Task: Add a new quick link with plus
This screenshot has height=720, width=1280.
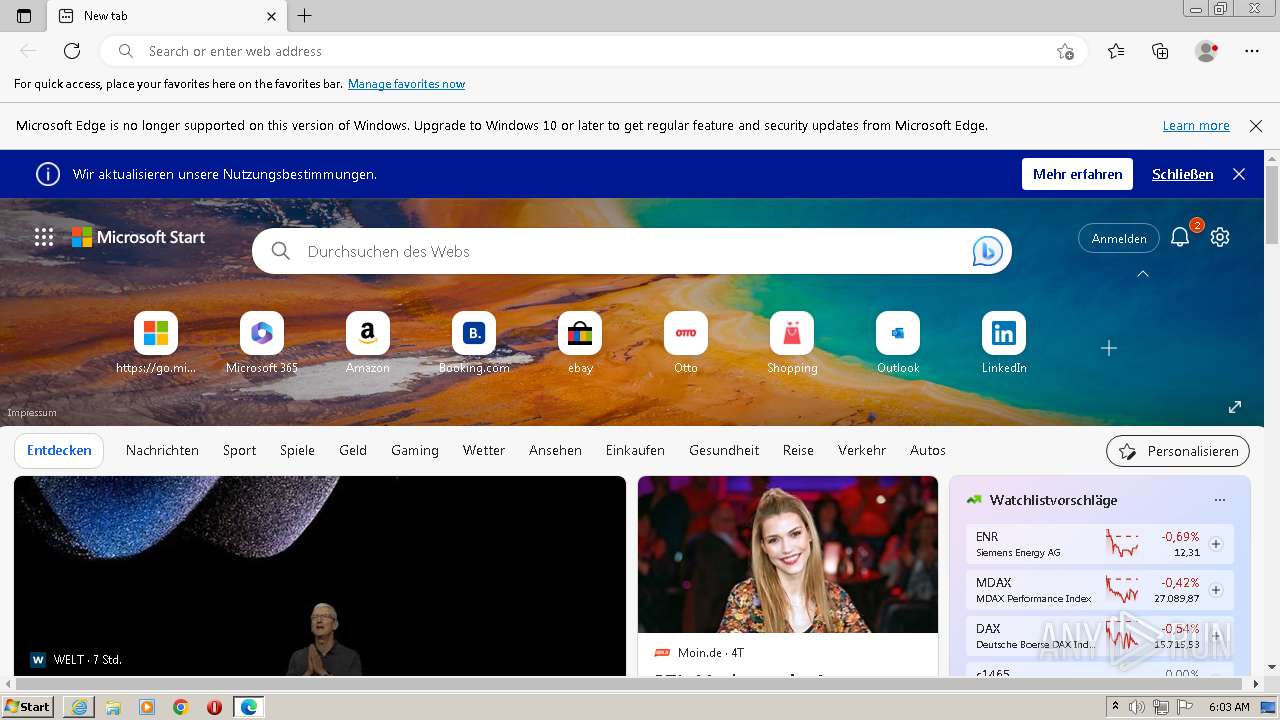Action: click(x=1109, y=348)
